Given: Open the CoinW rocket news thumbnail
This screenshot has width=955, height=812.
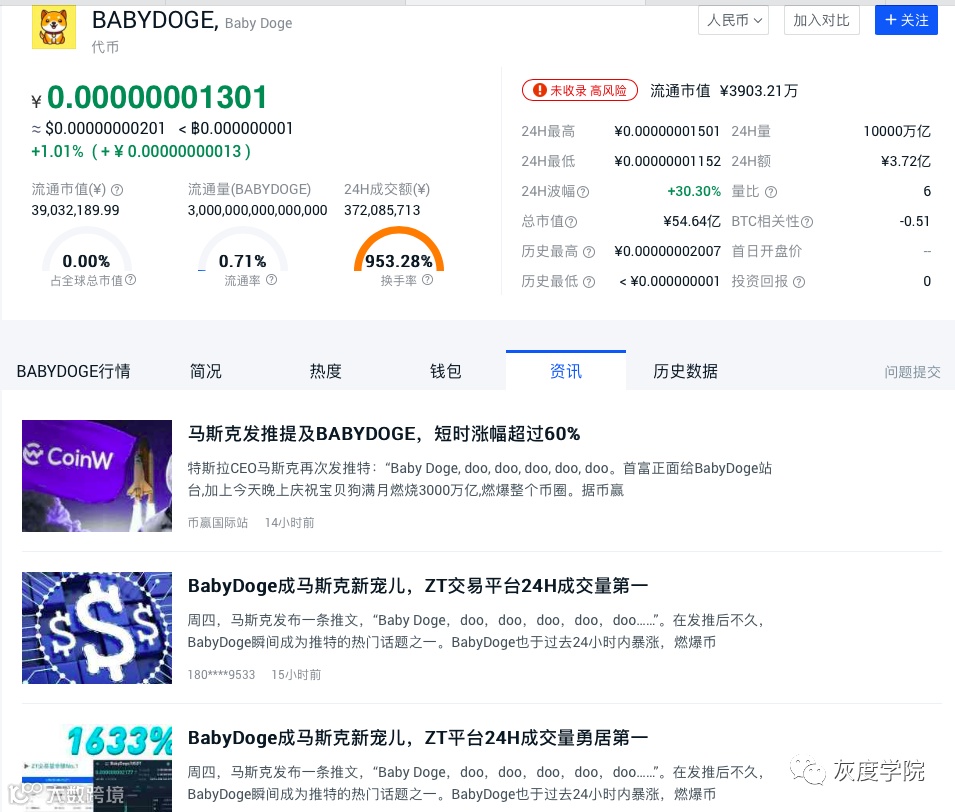Looking at the screenshot, I should pyautogui.click(x=97, y=476).
